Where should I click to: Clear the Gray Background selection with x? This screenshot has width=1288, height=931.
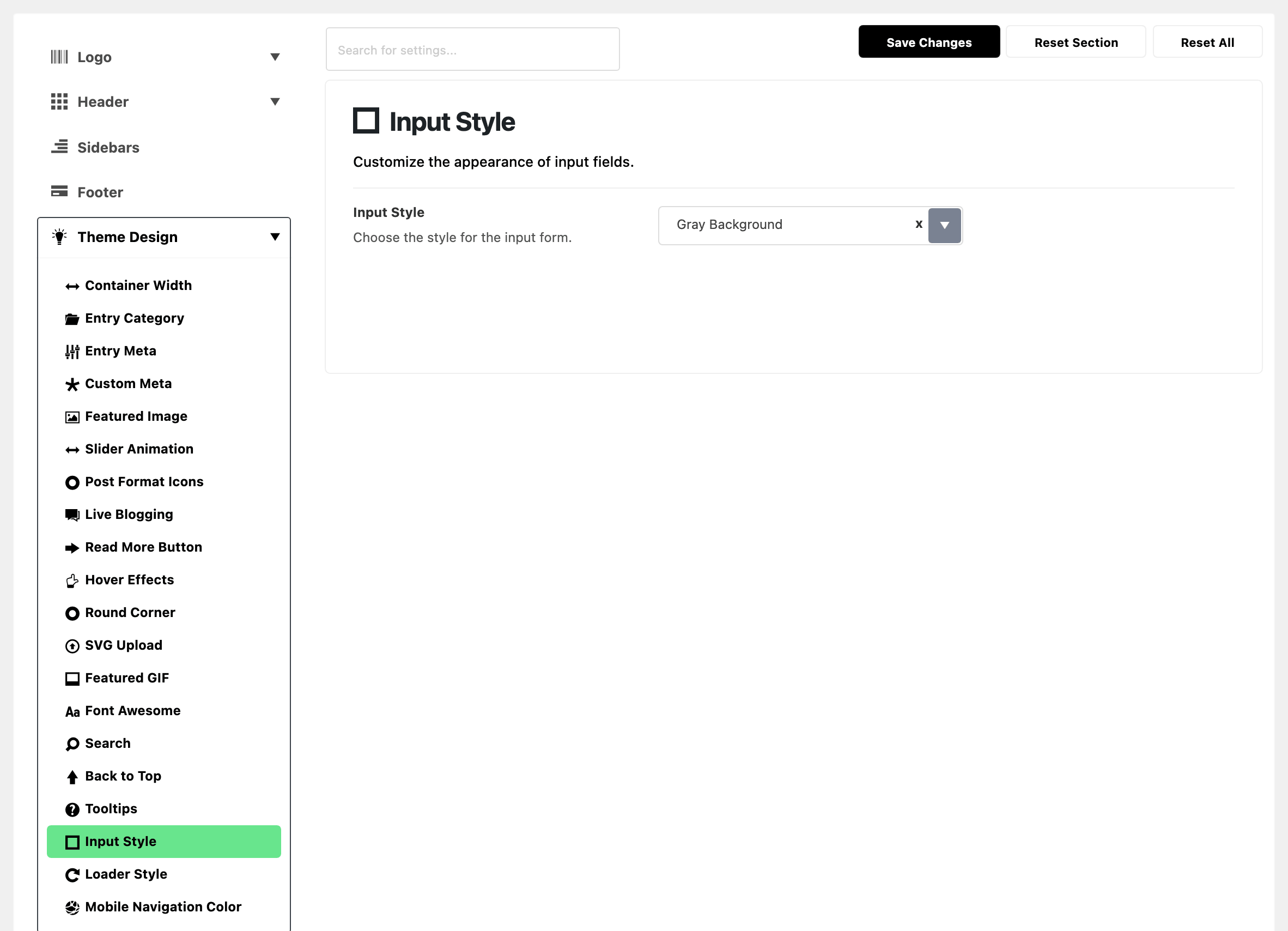pos(918,225)
